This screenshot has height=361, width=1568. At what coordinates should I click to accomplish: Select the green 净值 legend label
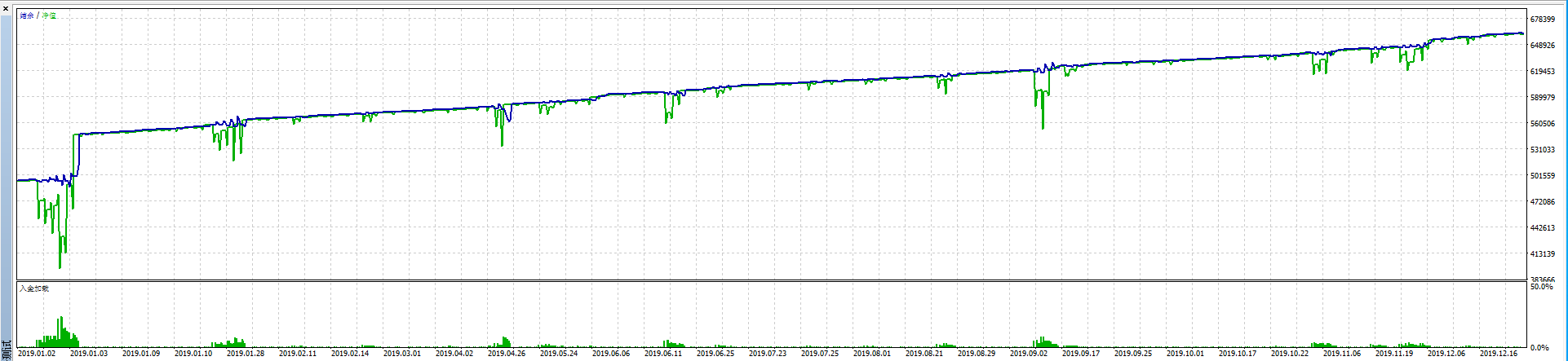[50, 16]
